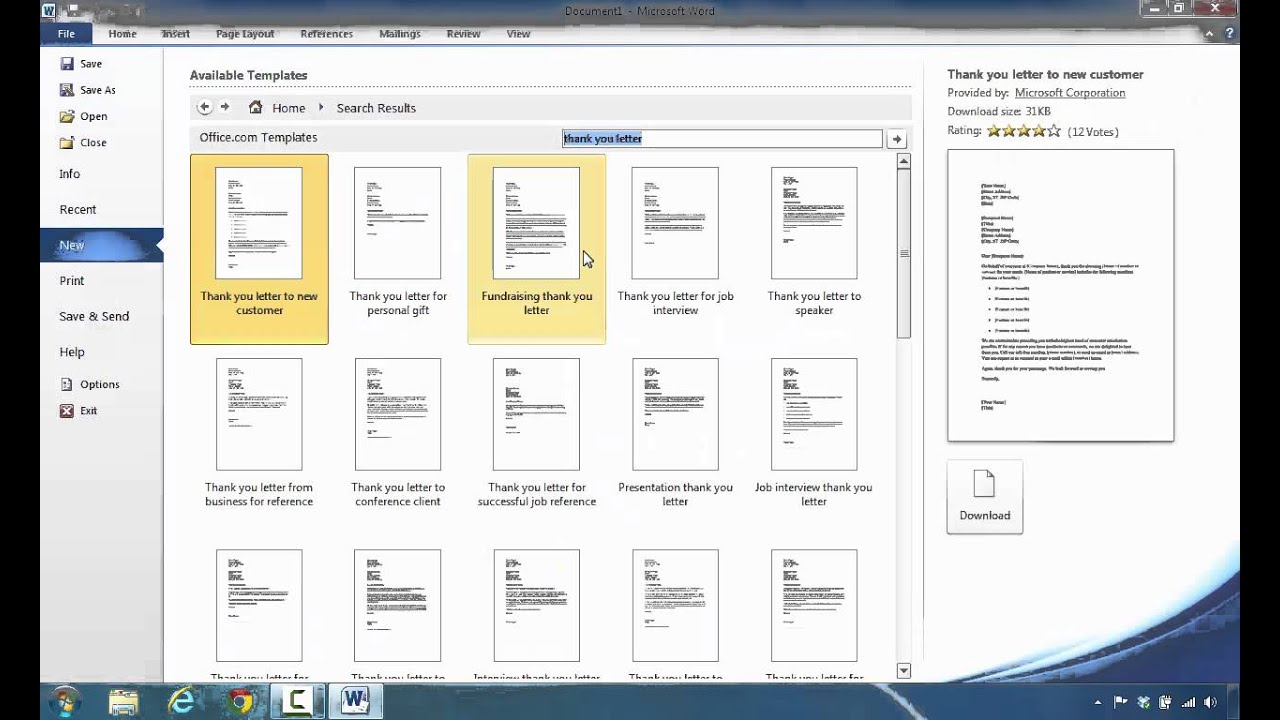Click the large template preview image
The image size is (1280, 720).
(1061, 295)
